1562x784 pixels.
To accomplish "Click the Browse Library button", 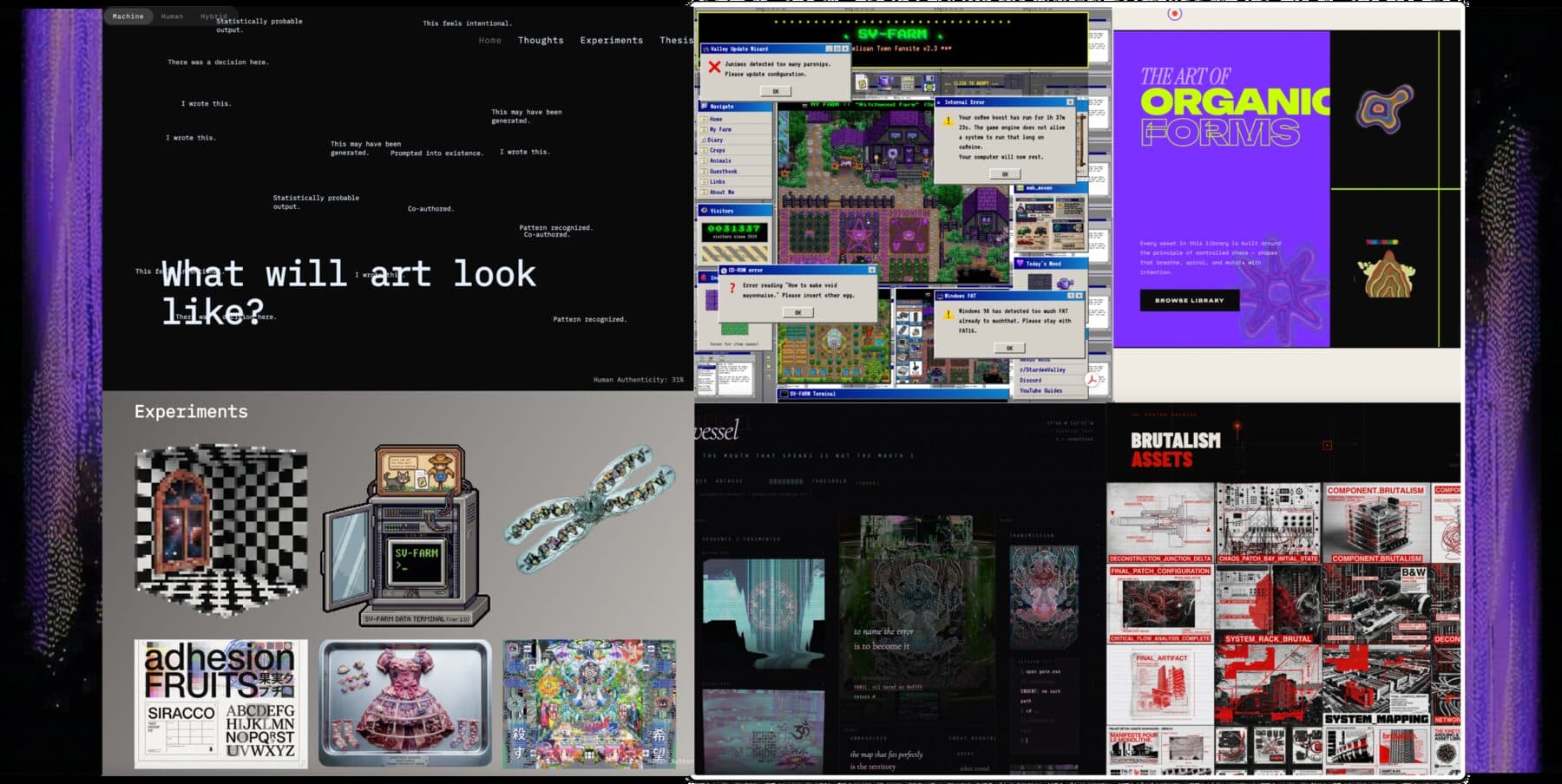I will pos(1189,301).
